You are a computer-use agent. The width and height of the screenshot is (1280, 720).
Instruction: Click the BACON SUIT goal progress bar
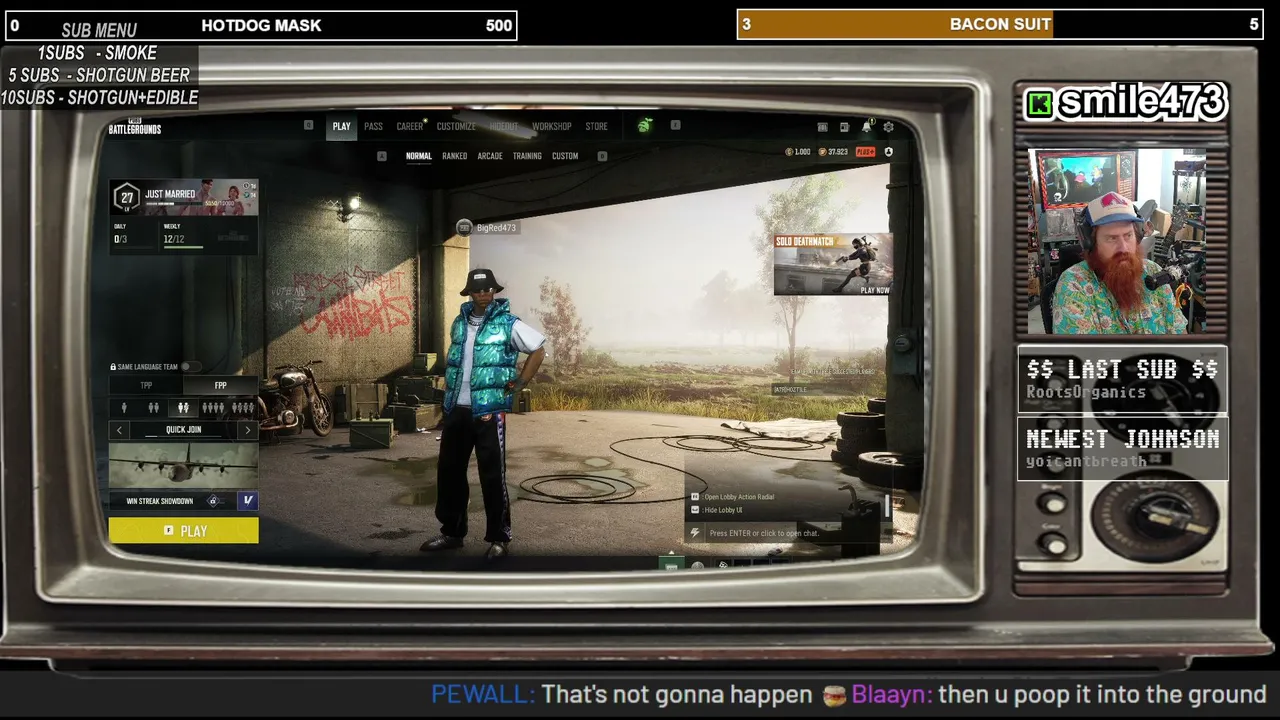coord(998,24)
